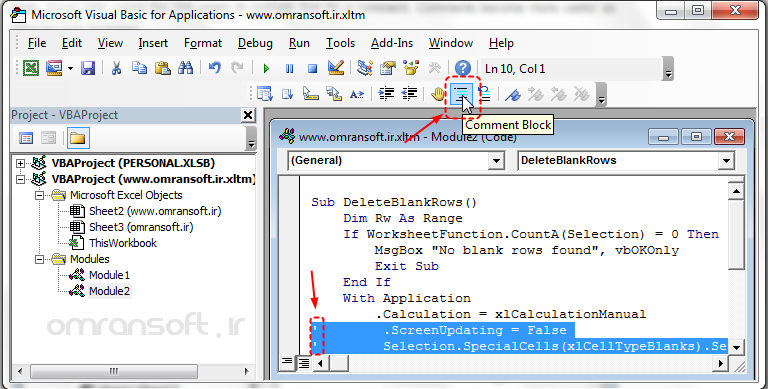Viewport: 768px width, 389px height.
Task: Click the View Microsoft Excel icon
Action: [x=31, y=68]
